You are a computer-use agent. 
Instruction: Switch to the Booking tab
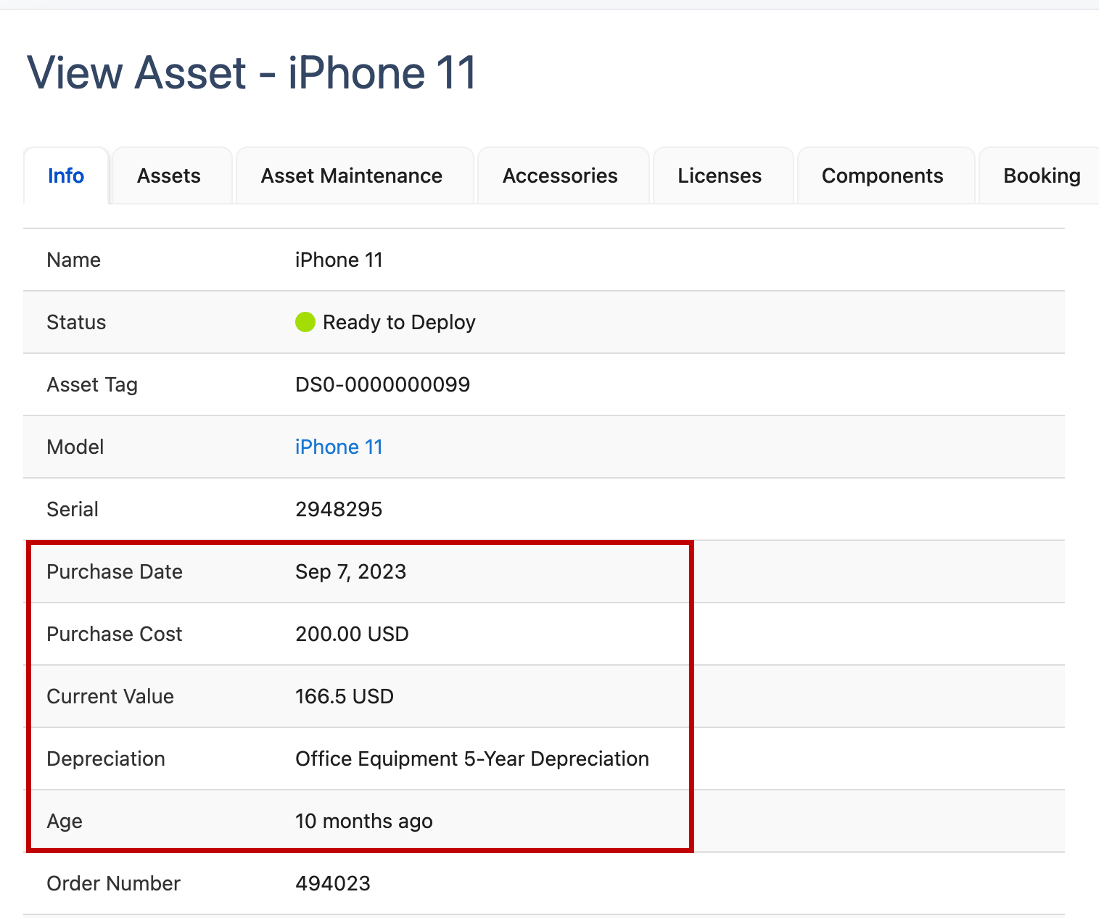(x=1041, y=176)
